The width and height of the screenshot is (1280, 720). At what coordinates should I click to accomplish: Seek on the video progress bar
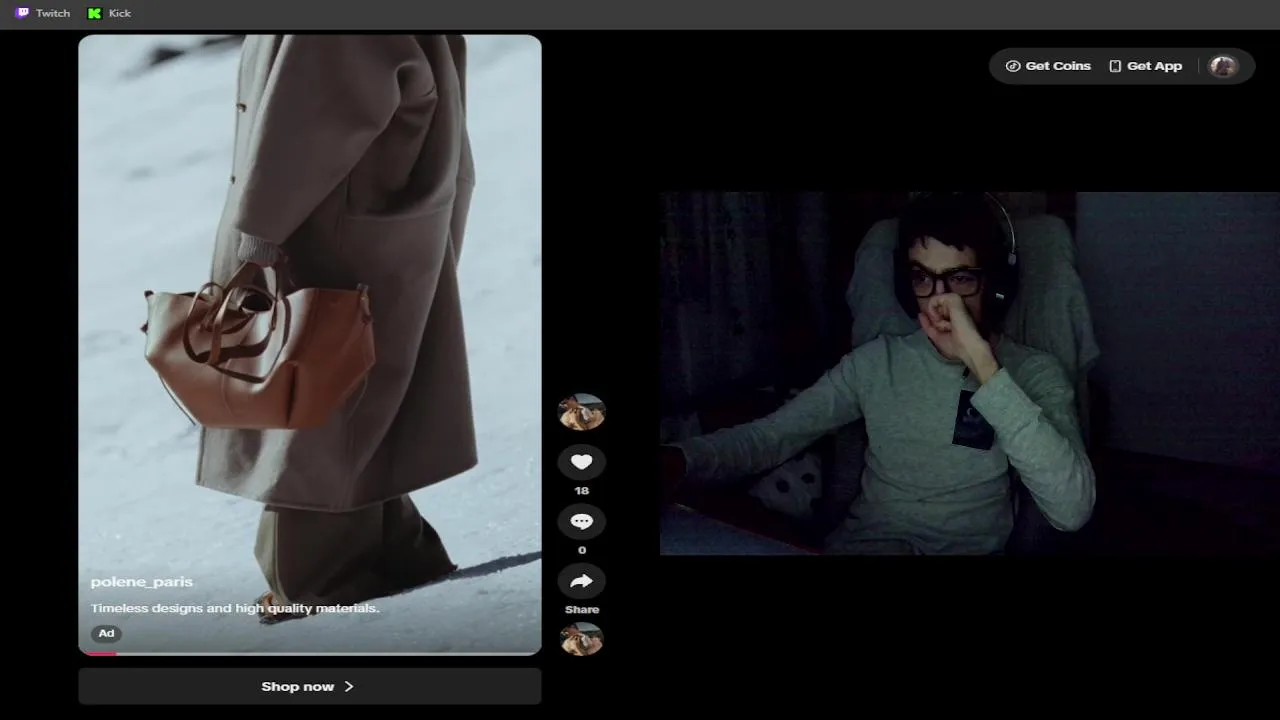click(x=310, y=654)
